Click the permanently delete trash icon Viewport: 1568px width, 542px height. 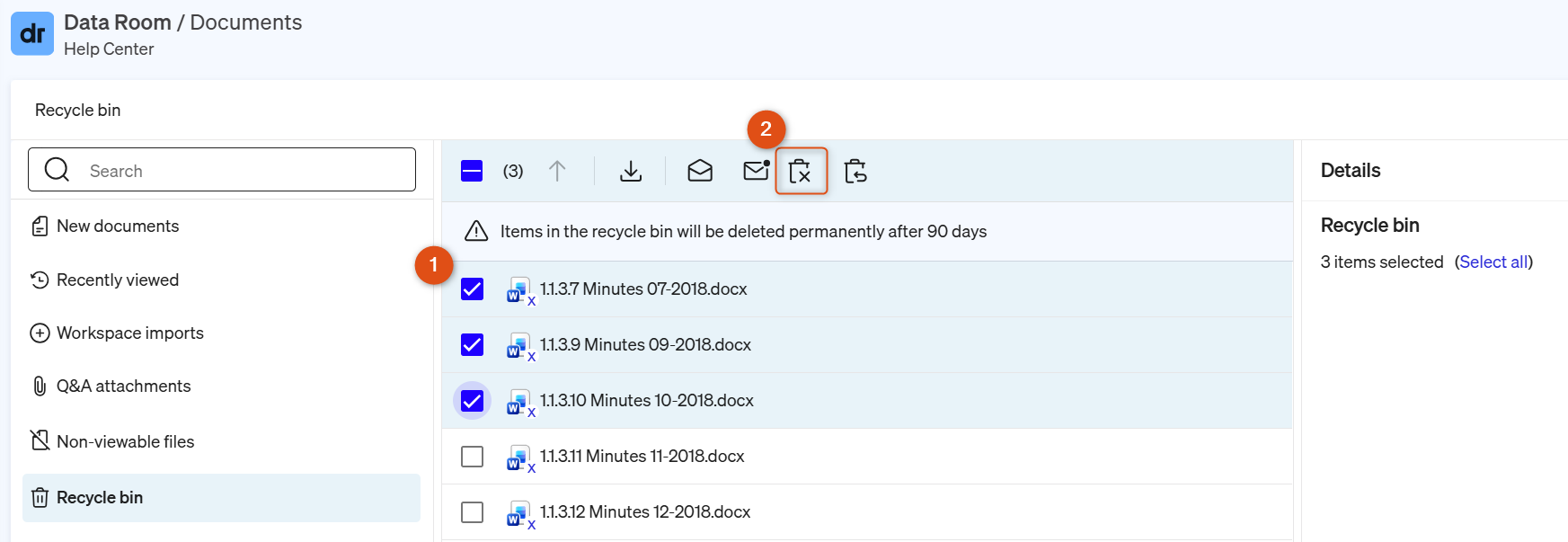click(x=801, y=171)
